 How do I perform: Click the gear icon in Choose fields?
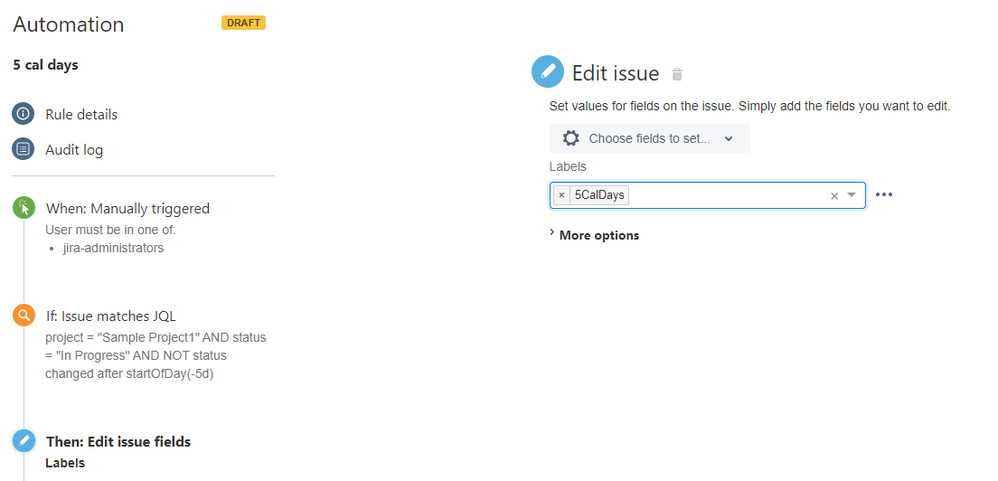click(x=571, y=138)
